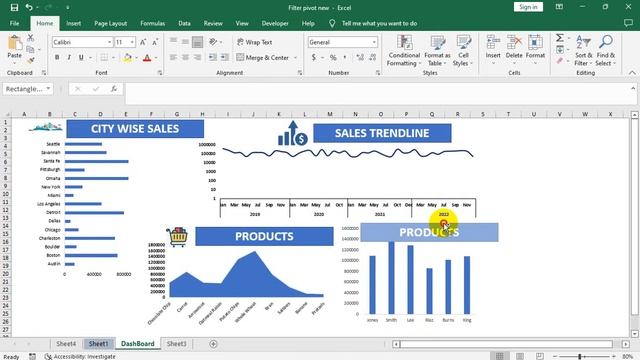The height and width of the screenshot is (360, 640).
Task: Open the font size 11 dropdown
Action: click(x=132, y=42)
